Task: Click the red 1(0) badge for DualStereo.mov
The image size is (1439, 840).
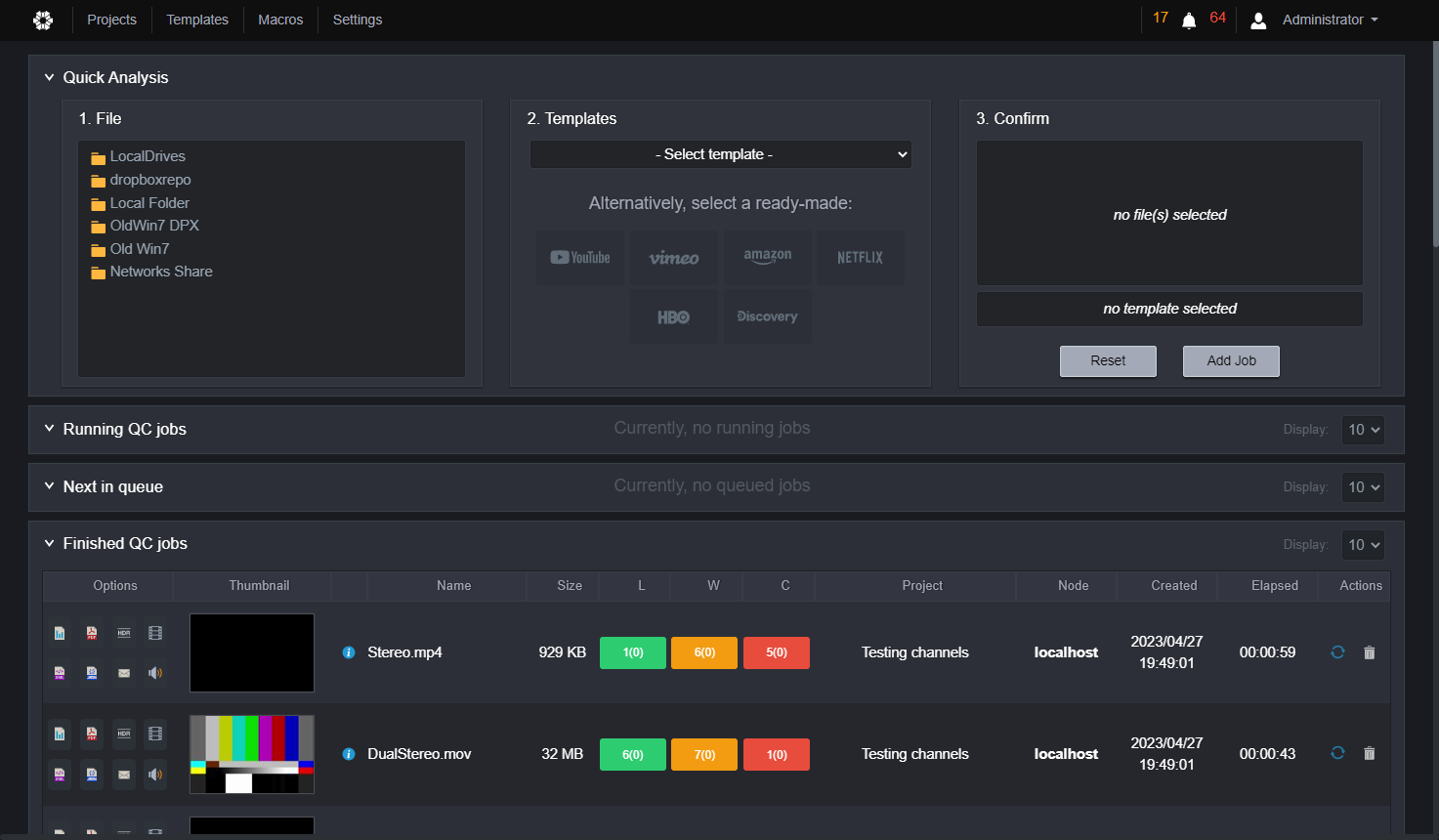Action: coord(777,754)
